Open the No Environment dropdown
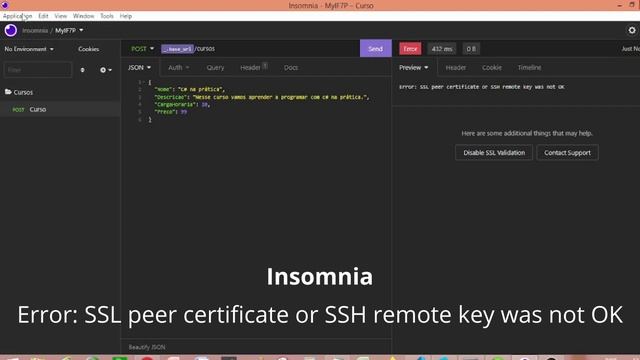Image resolution: width=640 pixels, height=360 pixels. 29,49
